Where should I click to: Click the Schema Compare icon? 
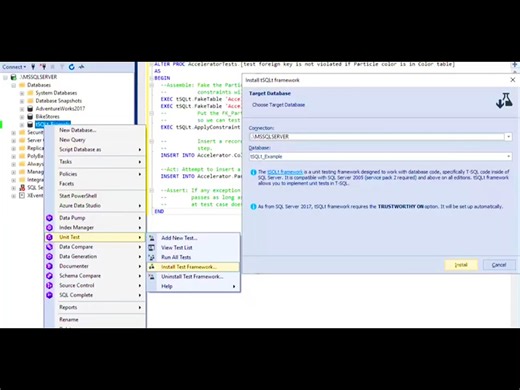[49, 276]
